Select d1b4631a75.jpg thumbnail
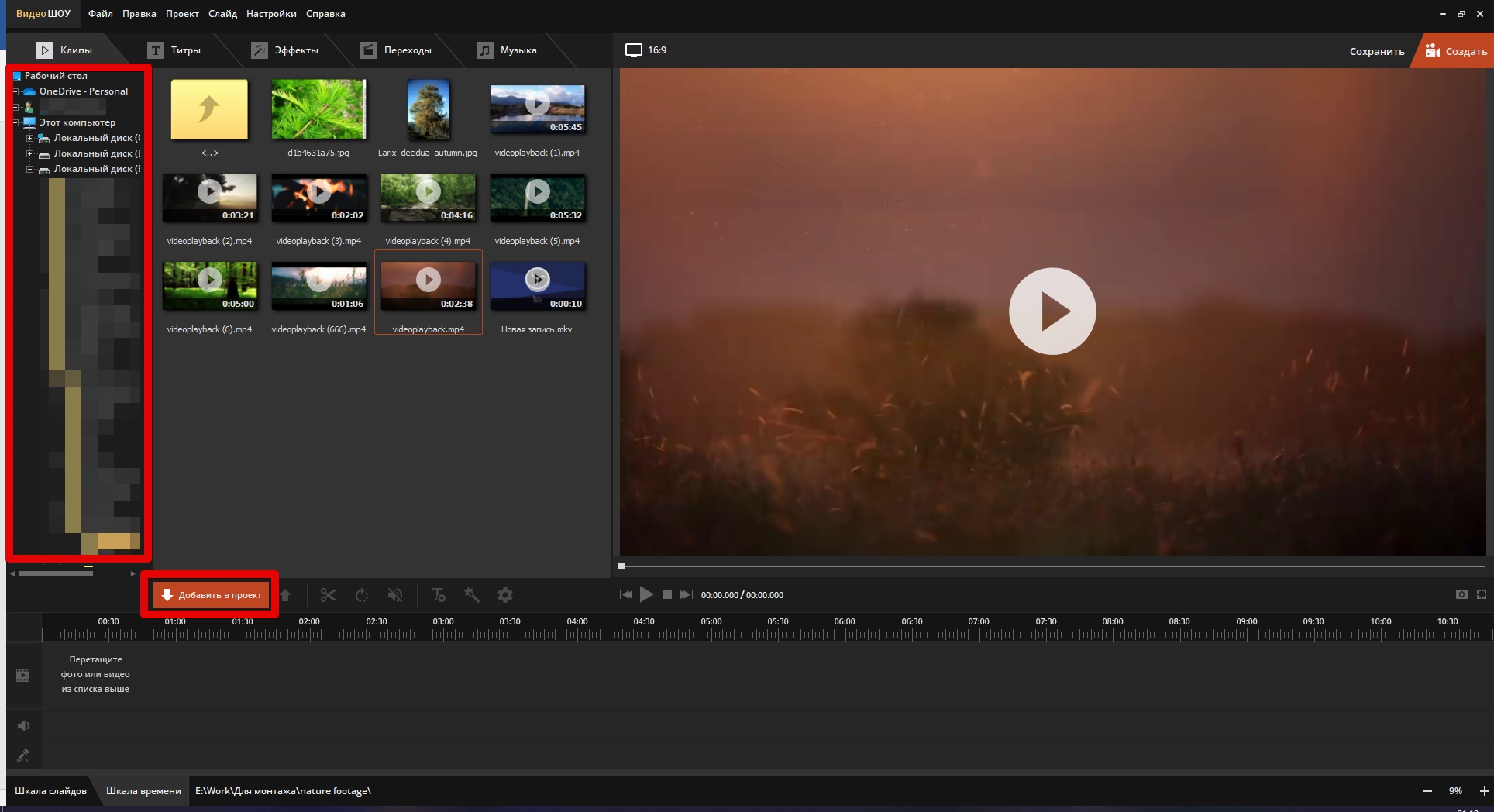Viewport: 1494px width, 812px height. coord(318,109)
